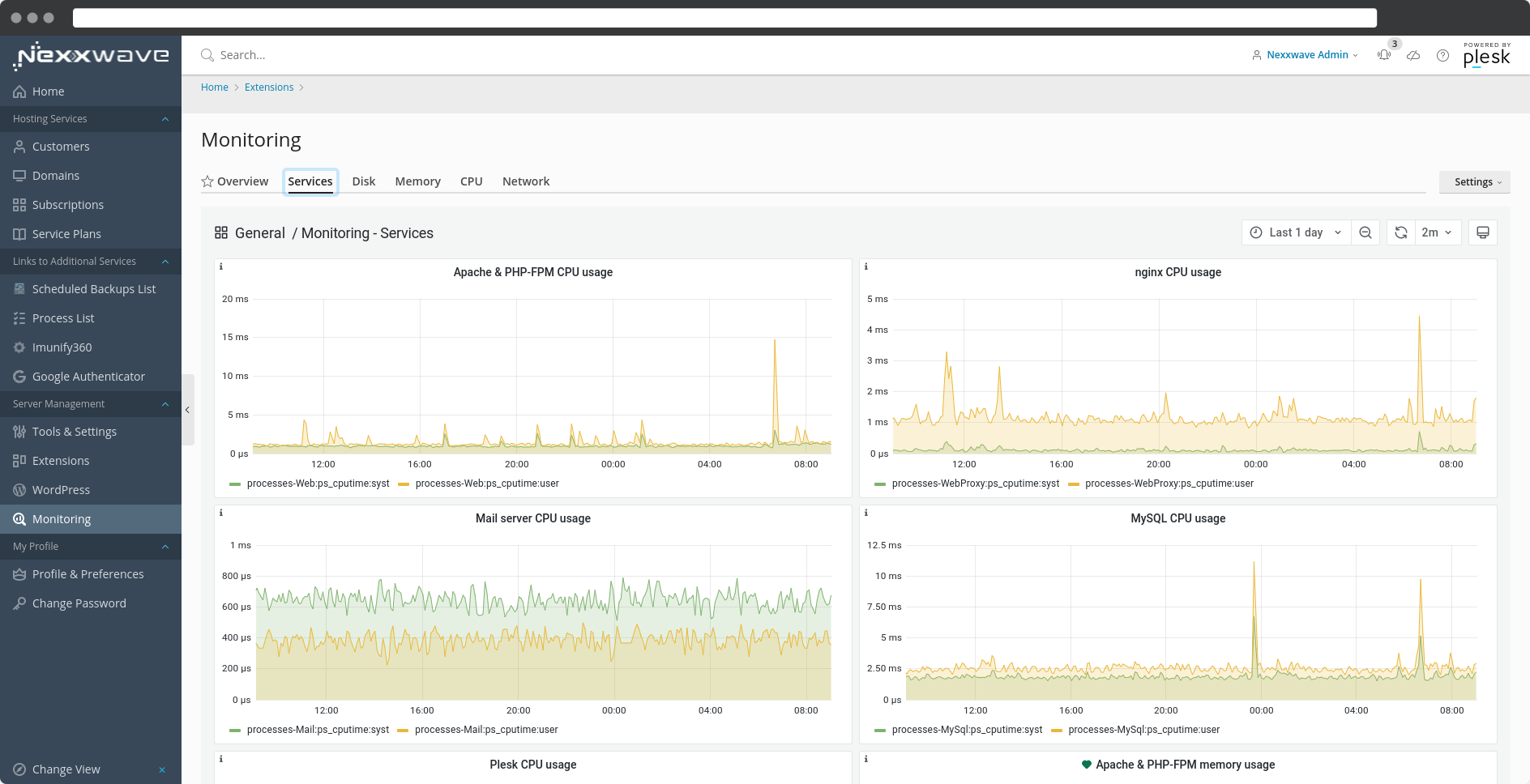The height and width of the screenshot is (784, 1530).
Task: Click the General dashboard folder link
Action: coord(260,233)
